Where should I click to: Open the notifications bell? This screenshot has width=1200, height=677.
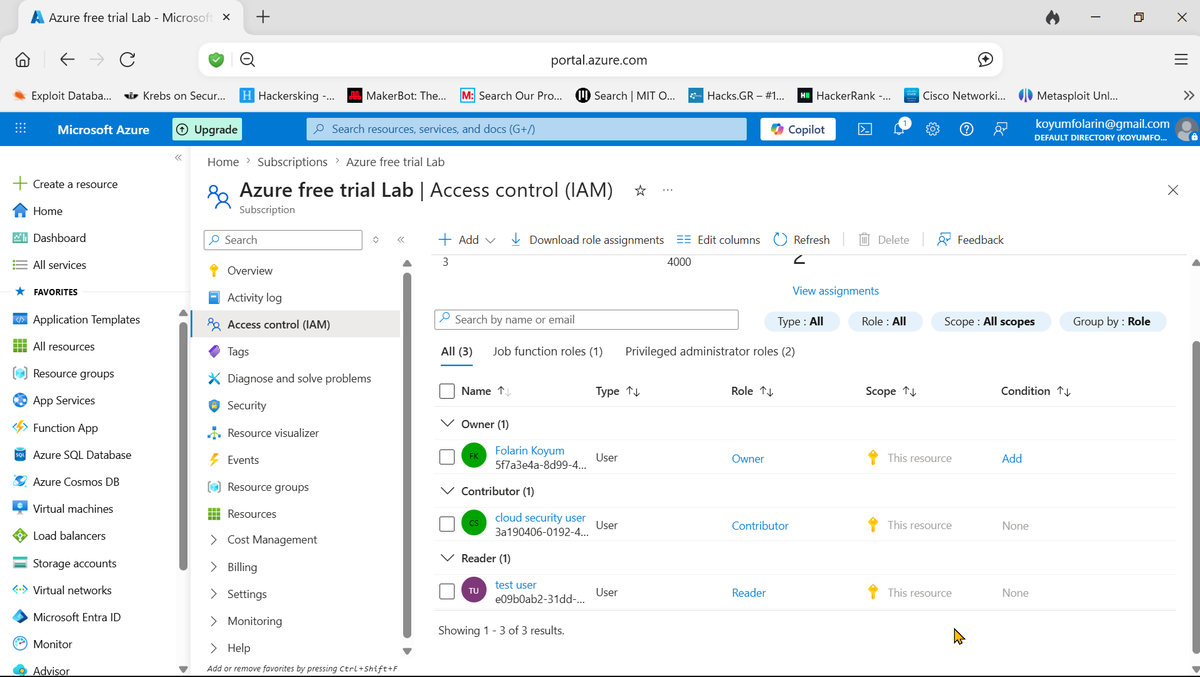[x=900, y=129]
